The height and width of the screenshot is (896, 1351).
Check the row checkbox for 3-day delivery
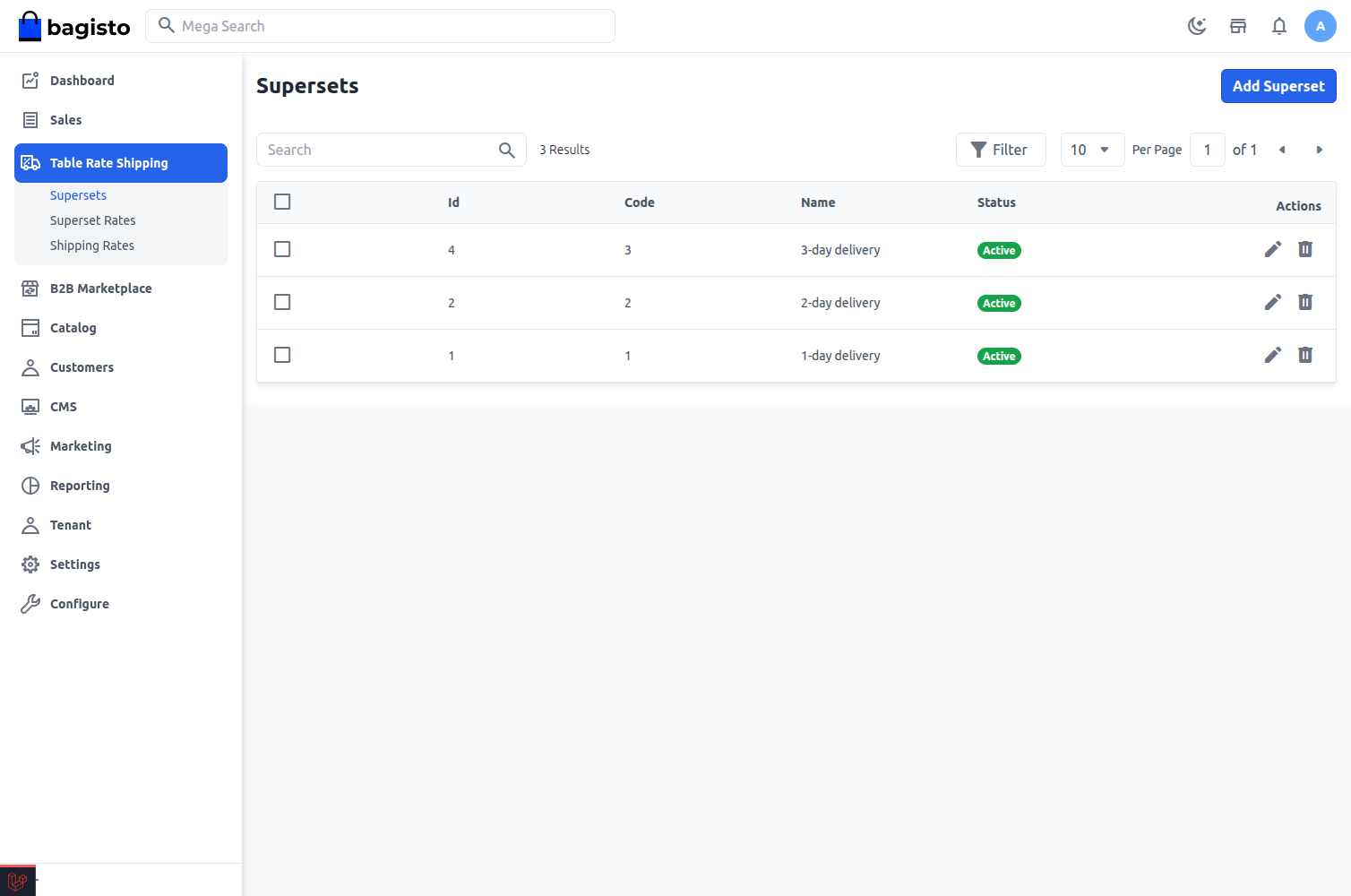282,249
